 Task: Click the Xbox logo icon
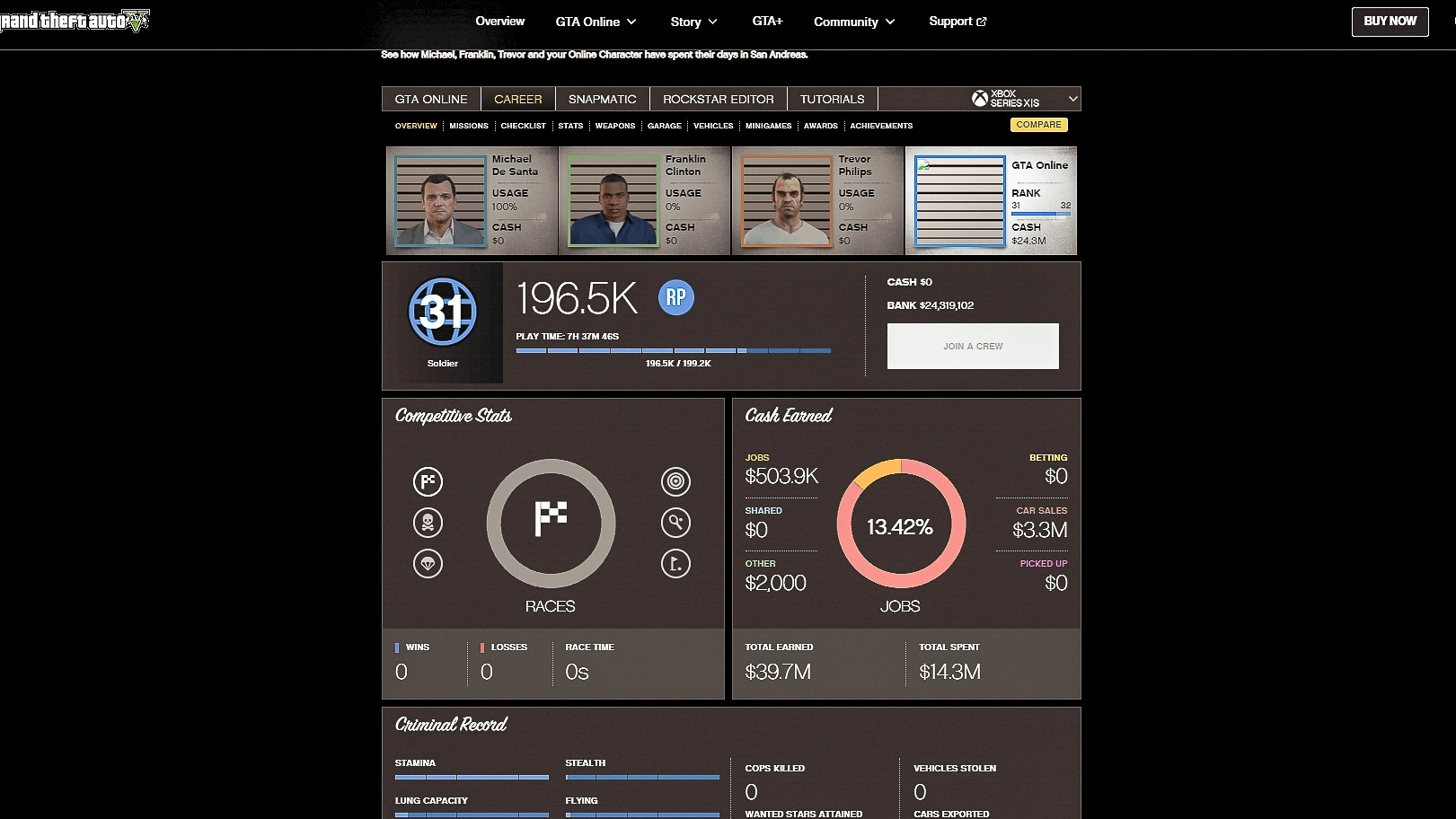[979, 99]
